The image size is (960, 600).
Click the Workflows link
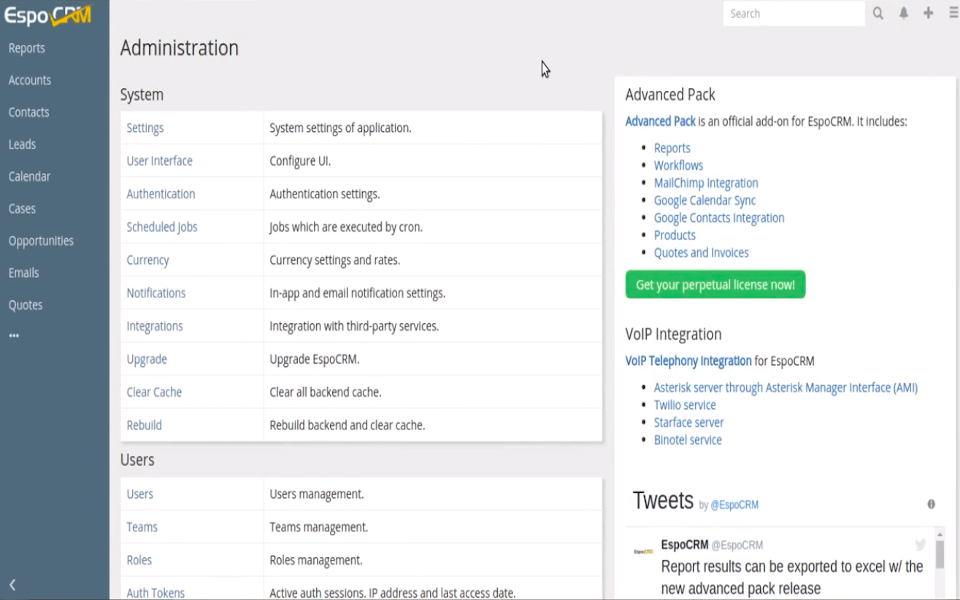pyautogui.click(x=678, y=165)
